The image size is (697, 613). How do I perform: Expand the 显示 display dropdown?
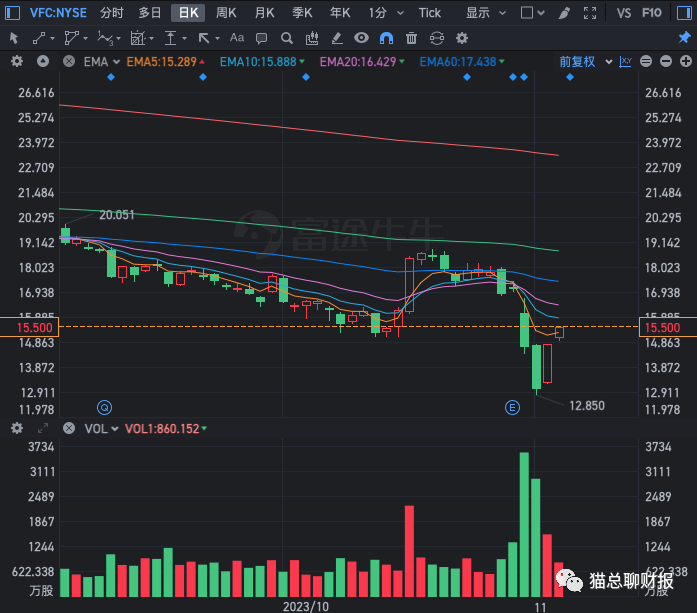tap(483, 13)
